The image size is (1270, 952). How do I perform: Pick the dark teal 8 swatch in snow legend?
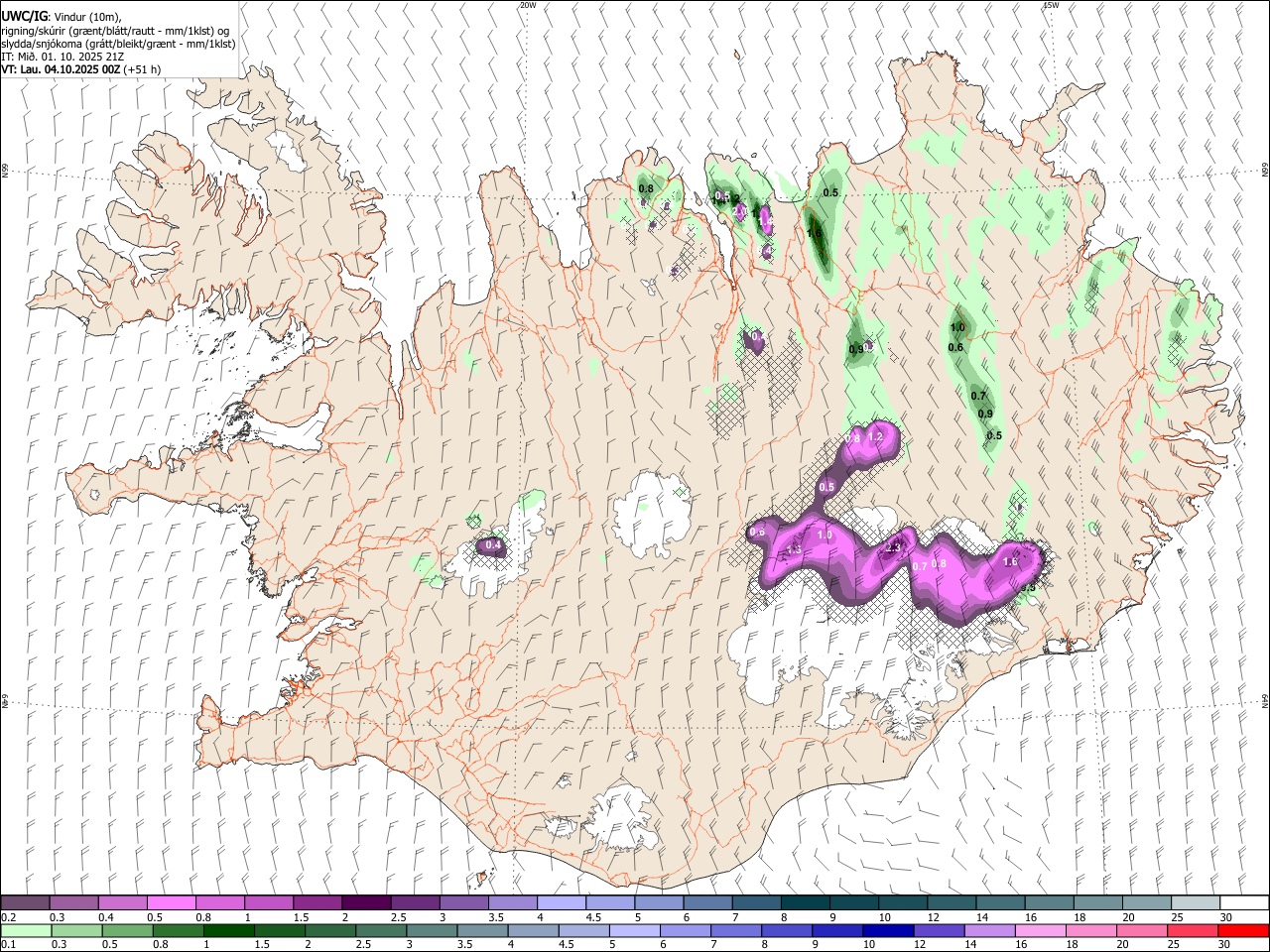(x=805, y=902)
